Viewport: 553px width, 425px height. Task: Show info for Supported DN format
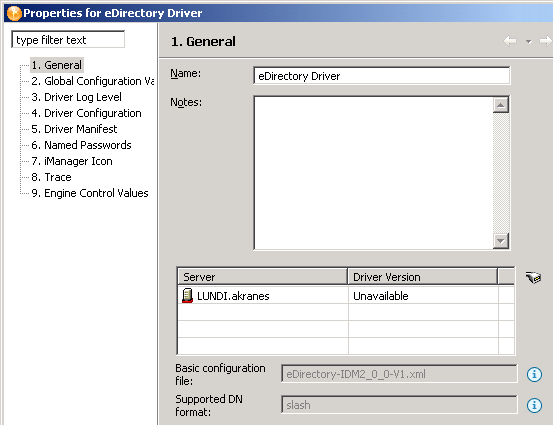click(x=534, y=405)
